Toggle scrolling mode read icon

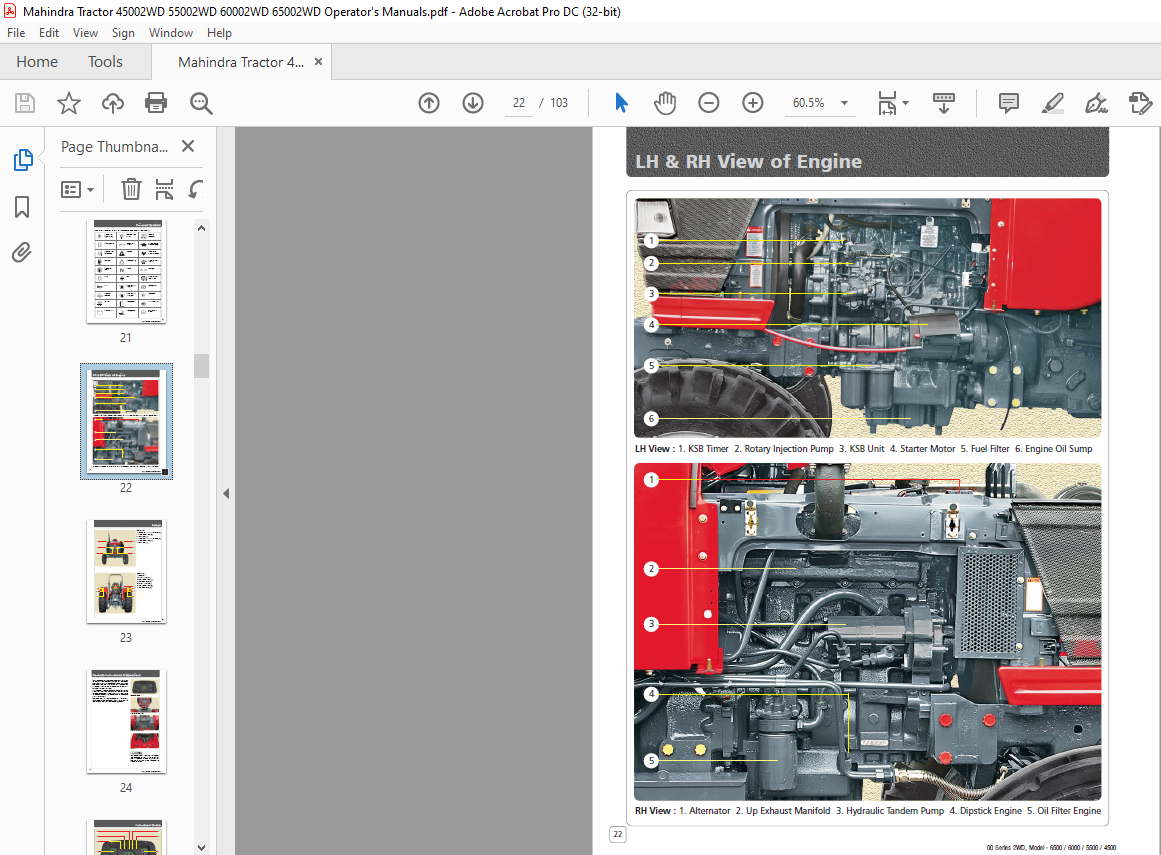943,103
